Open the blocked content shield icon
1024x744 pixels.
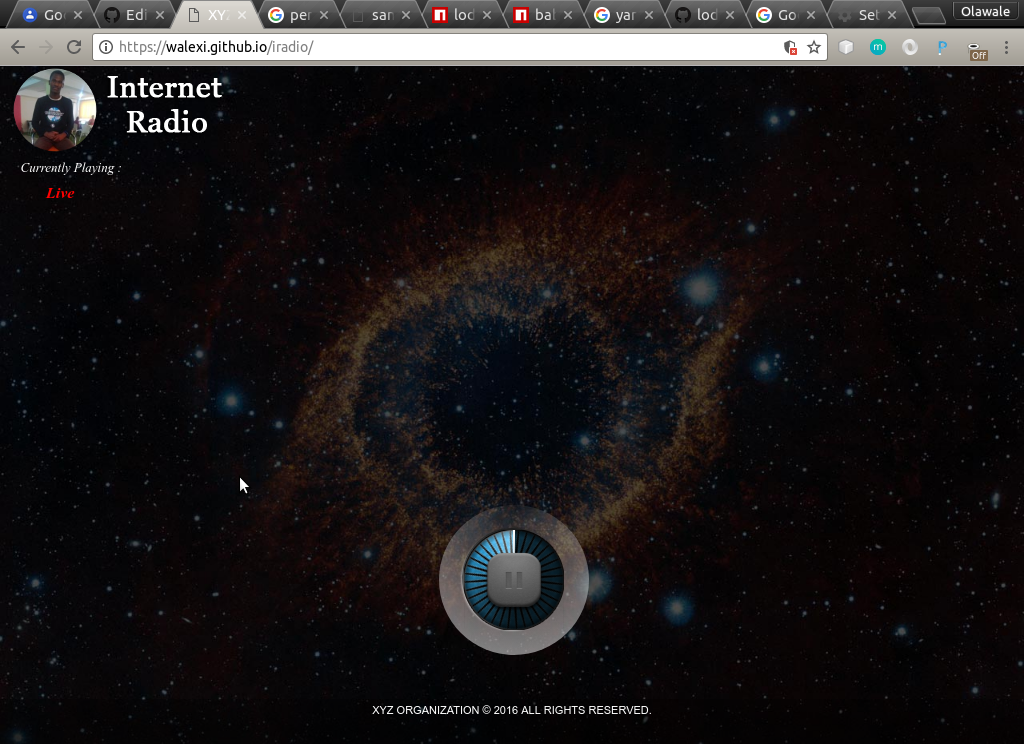click(x=790, y=47)
